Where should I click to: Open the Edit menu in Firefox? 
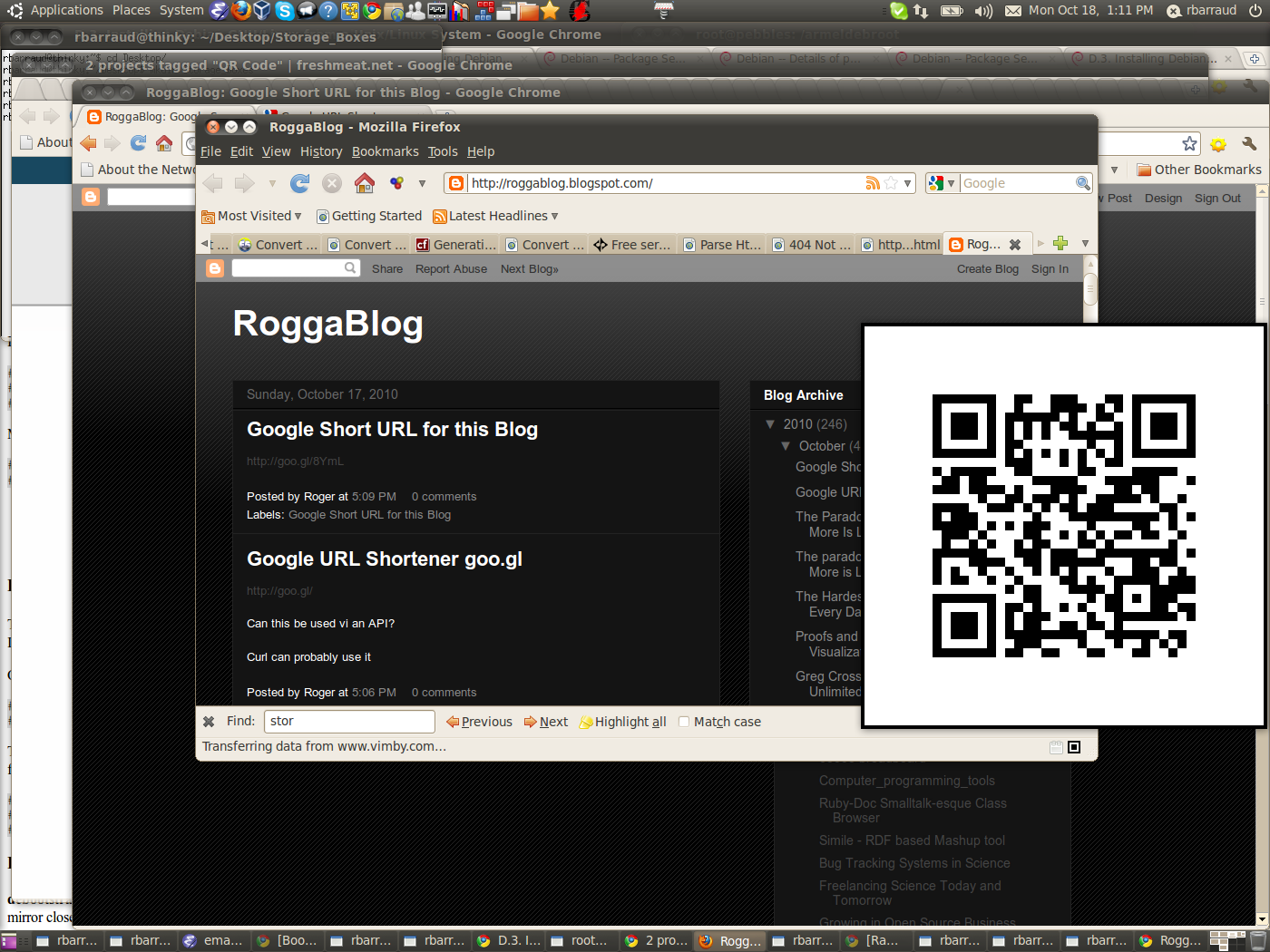pos(241,151)
